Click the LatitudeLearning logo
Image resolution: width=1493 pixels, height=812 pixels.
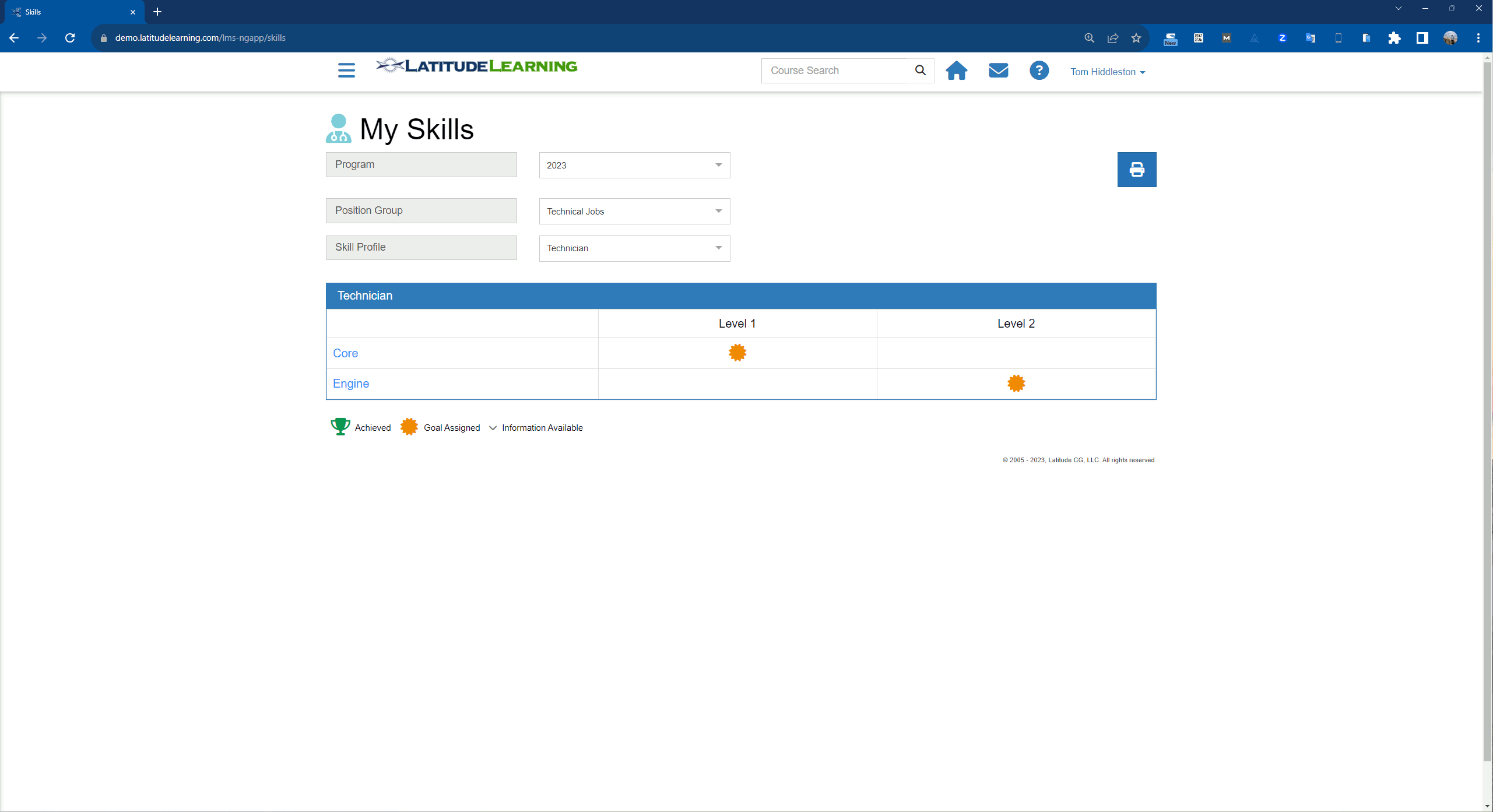coord(476,66)
